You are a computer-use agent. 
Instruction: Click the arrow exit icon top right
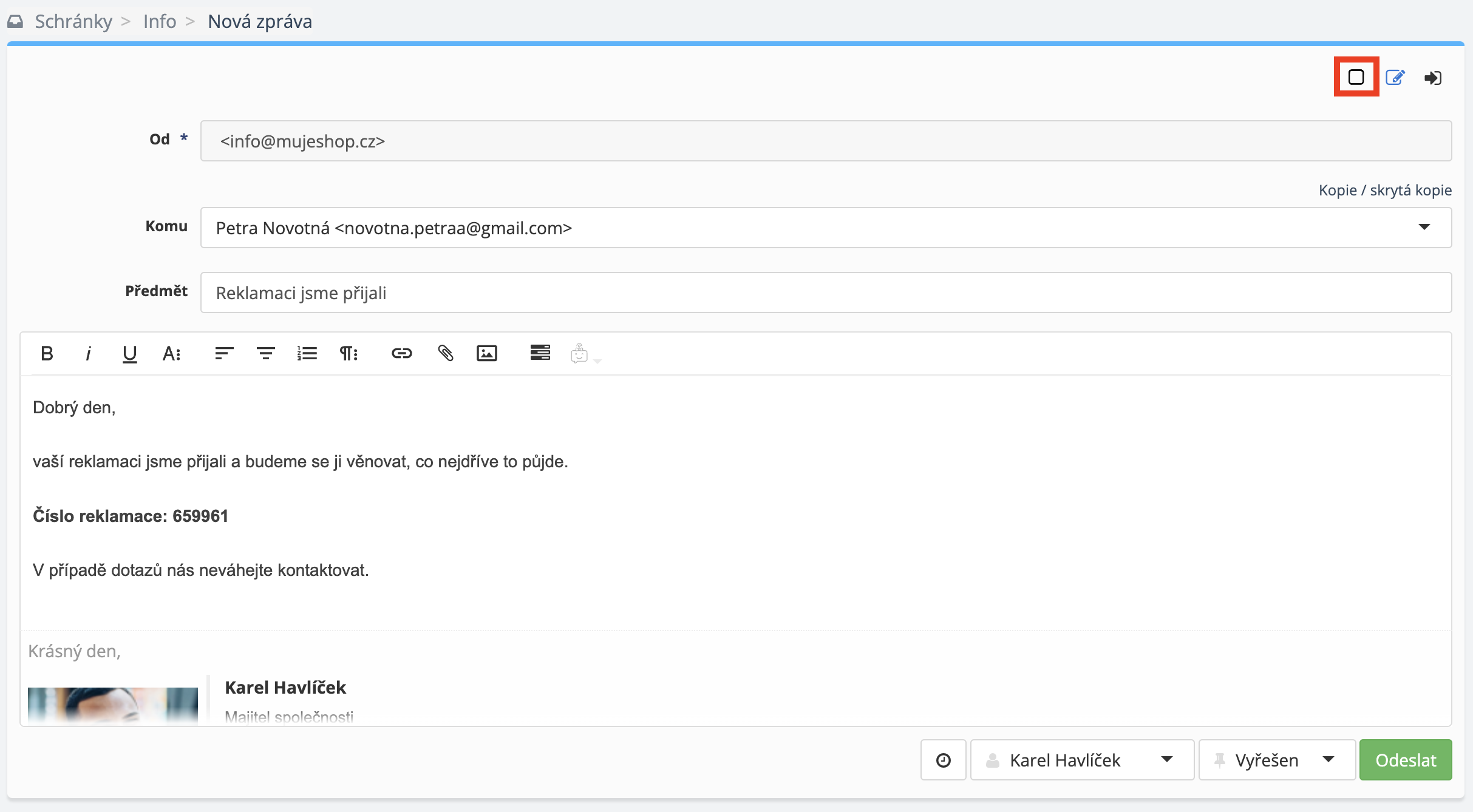point(1433,78)
